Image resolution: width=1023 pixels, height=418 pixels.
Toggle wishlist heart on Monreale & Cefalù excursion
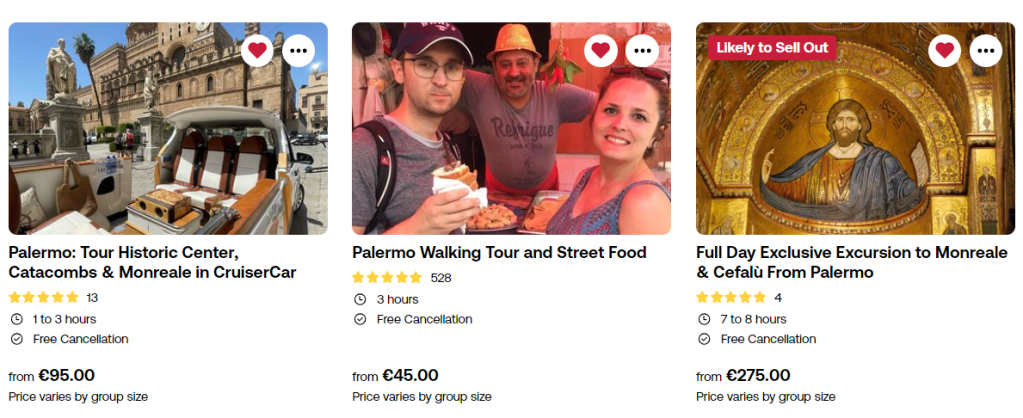tap(944, 49)
